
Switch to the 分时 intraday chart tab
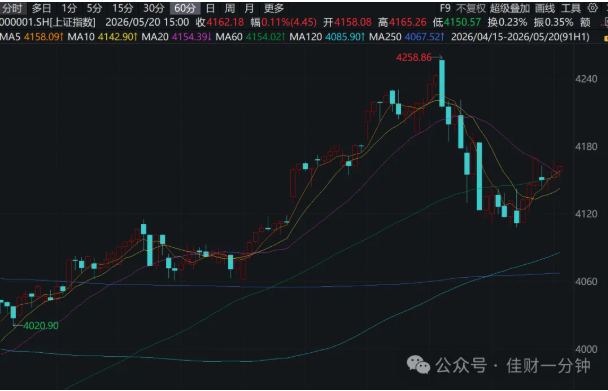coord(13,8)
